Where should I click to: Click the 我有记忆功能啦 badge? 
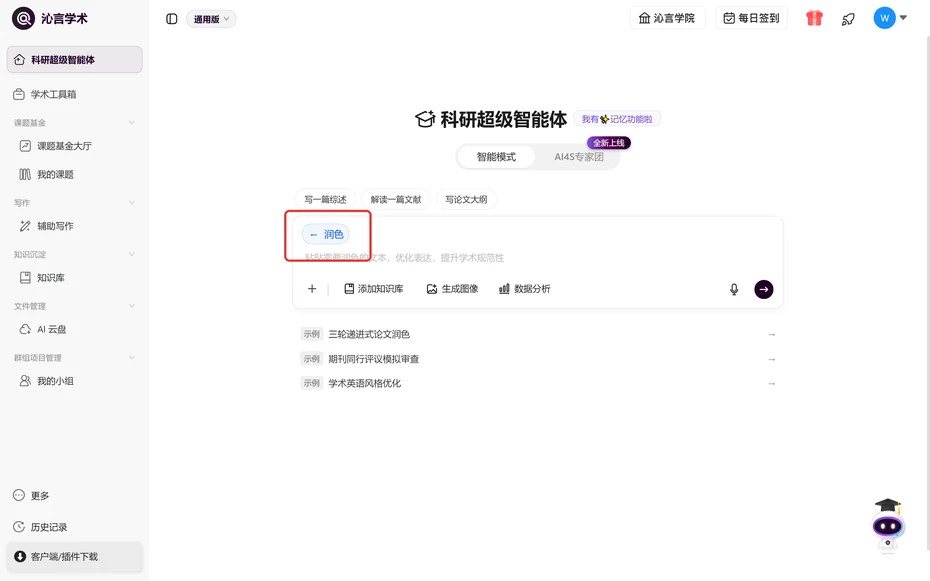pos(617,119)
